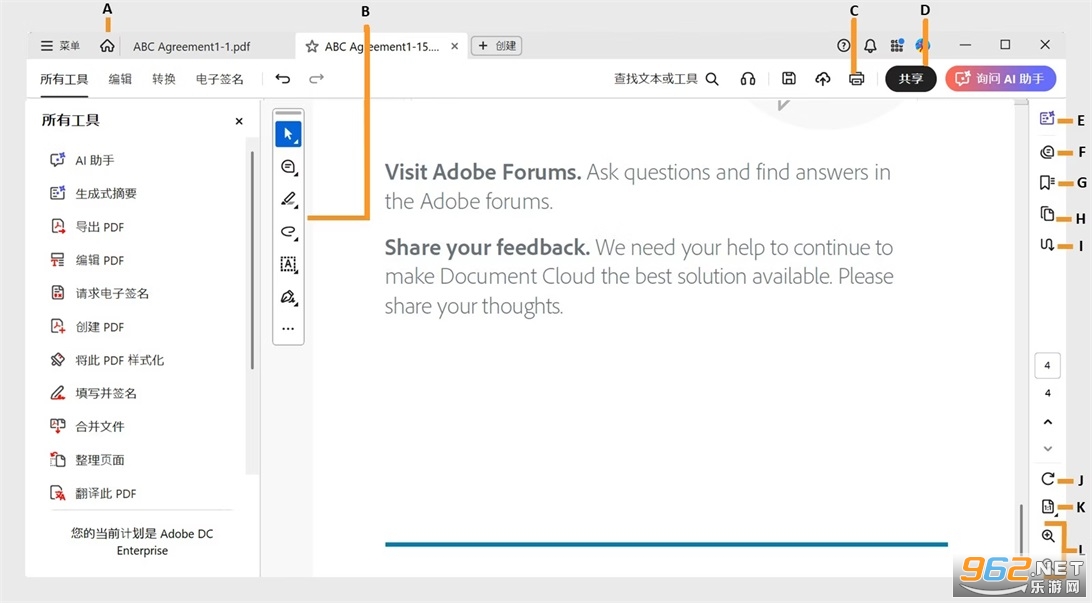Screen dimensions: 1092x603
Task: Upload file to cloud icon
Action: tap(822, 79)
